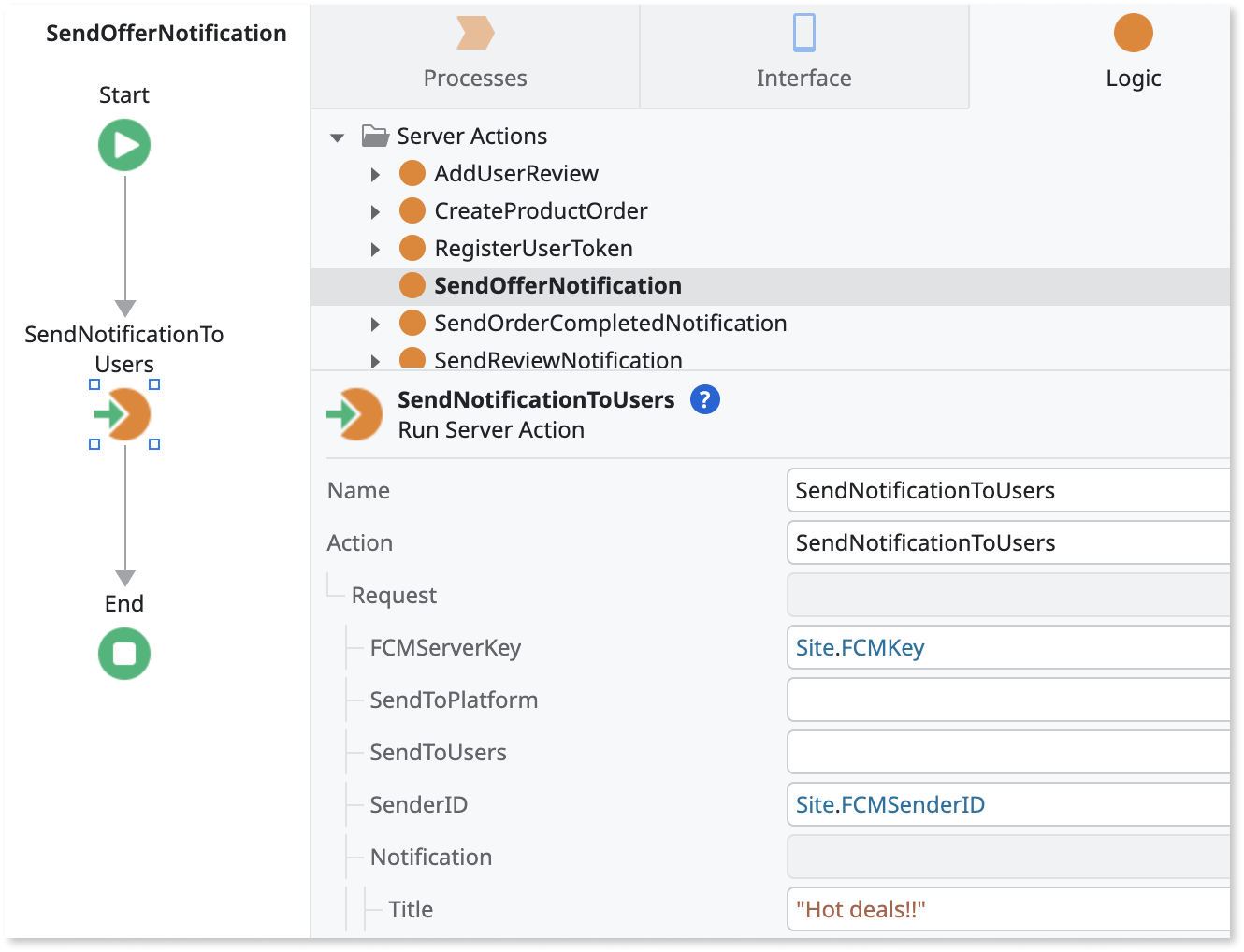The image size is (1244, 952).
Task: Click the CreateProductOrder action icon
Action: coord(412,210)
